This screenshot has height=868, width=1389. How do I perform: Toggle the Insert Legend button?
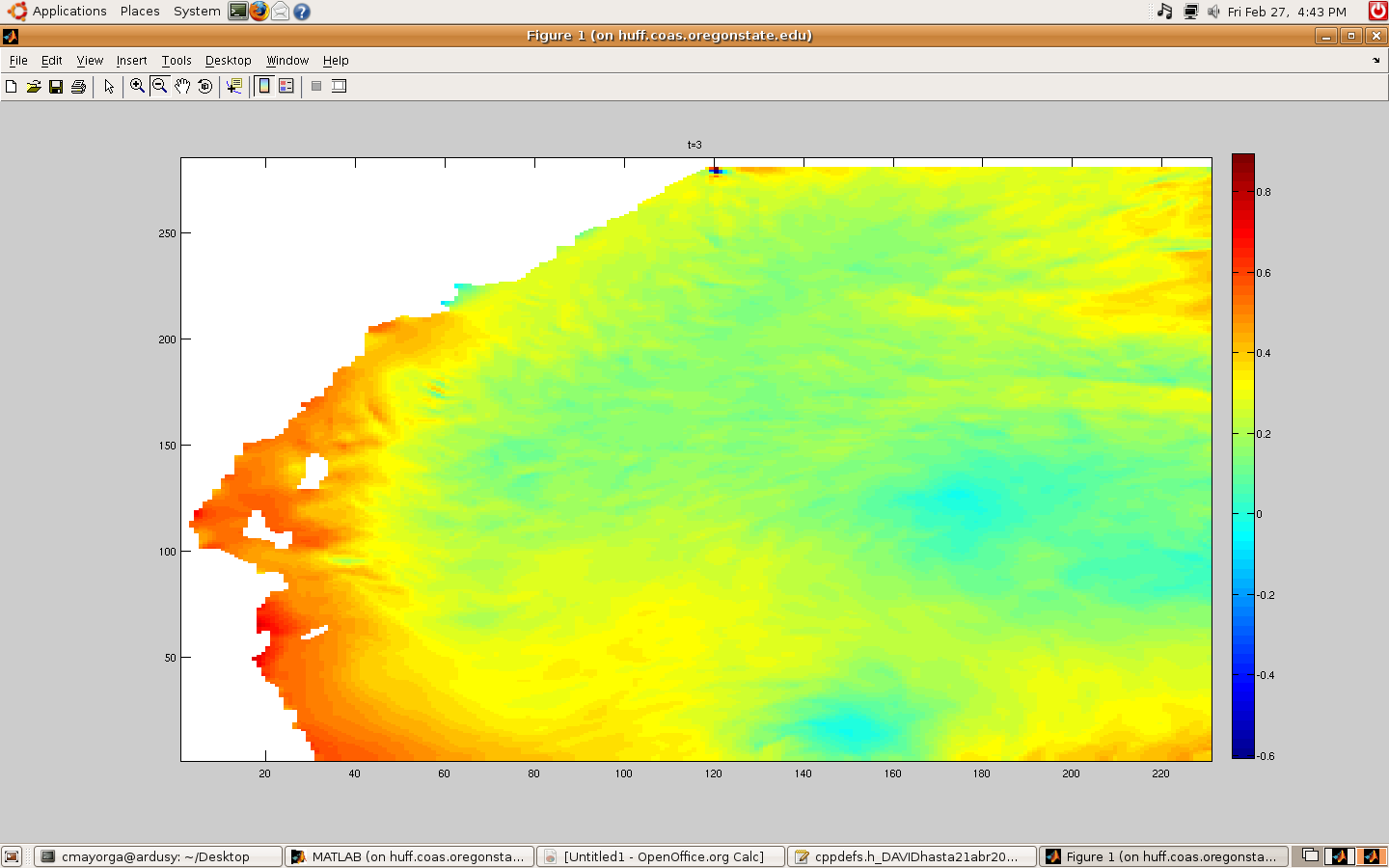point(286,86)
